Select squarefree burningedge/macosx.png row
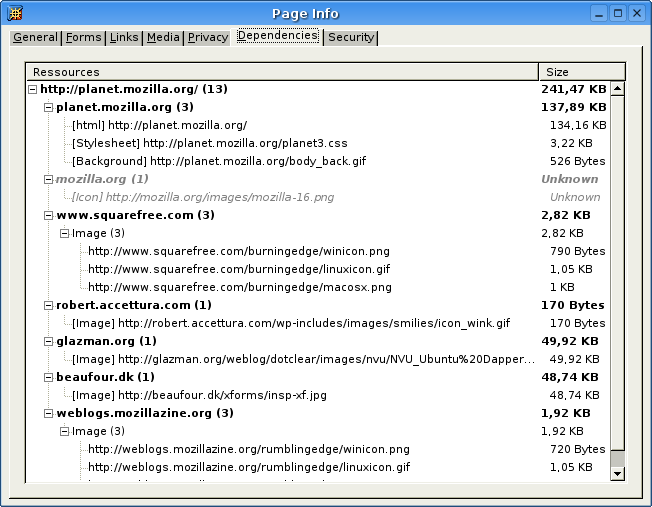The width and height of the screenshot is (652, 507). click(318, 287)
